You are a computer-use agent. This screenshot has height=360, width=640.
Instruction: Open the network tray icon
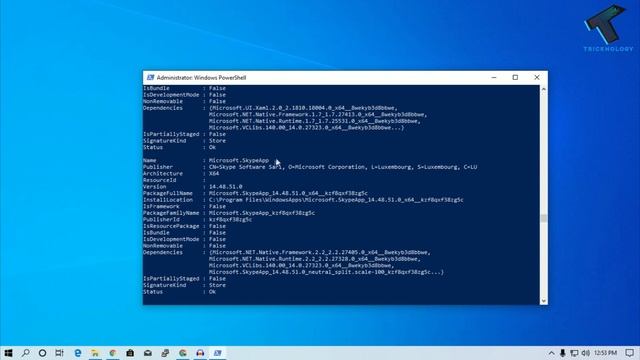coord(574,353)
